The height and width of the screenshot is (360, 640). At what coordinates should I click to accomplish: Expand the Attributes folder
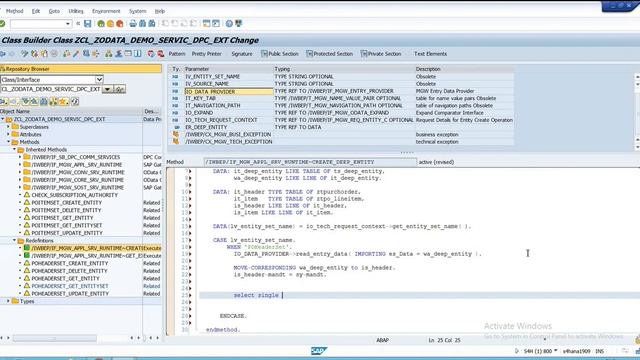click(x=9, y=134)
